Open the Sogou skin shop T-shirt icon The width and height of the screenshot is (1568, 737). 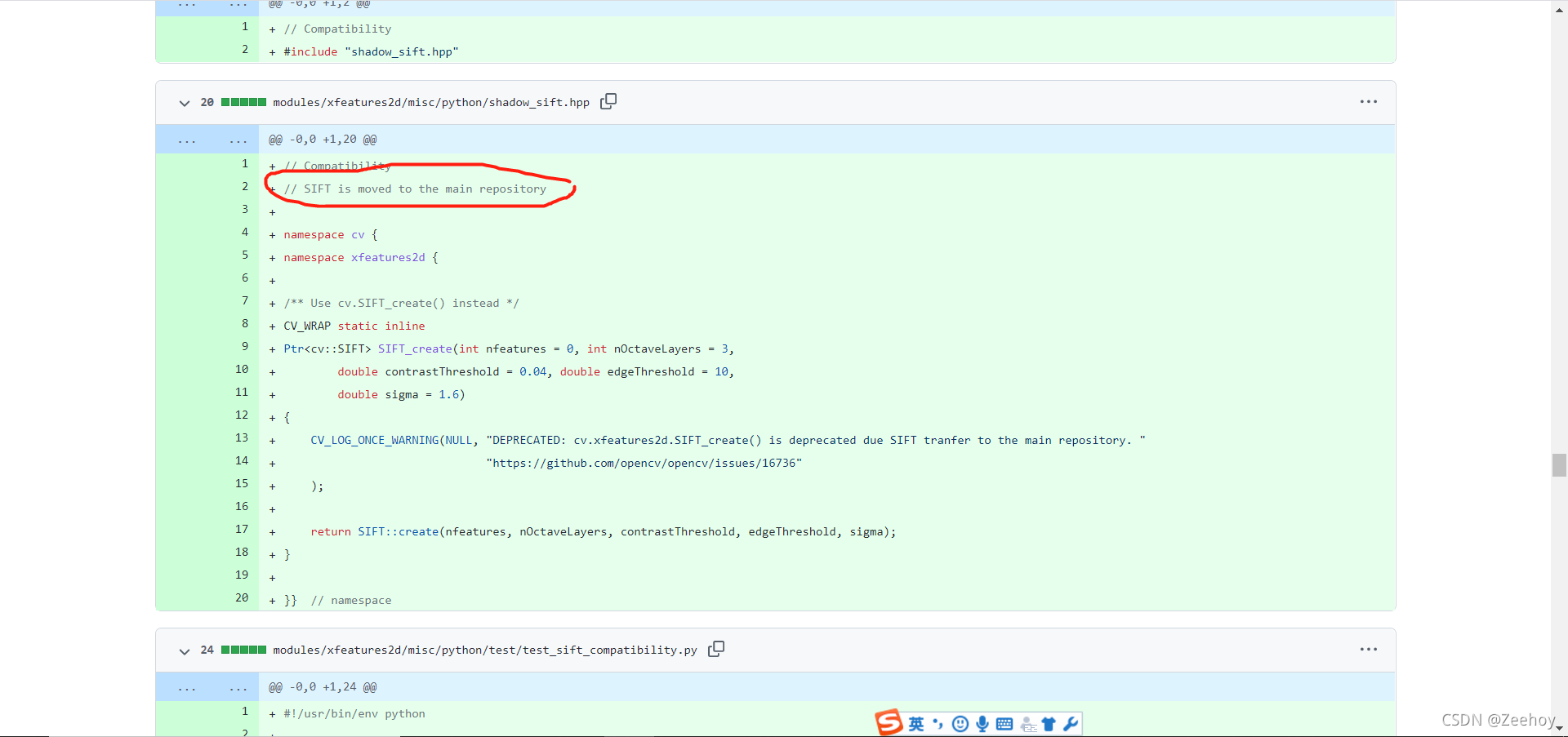pos(1049,723)
